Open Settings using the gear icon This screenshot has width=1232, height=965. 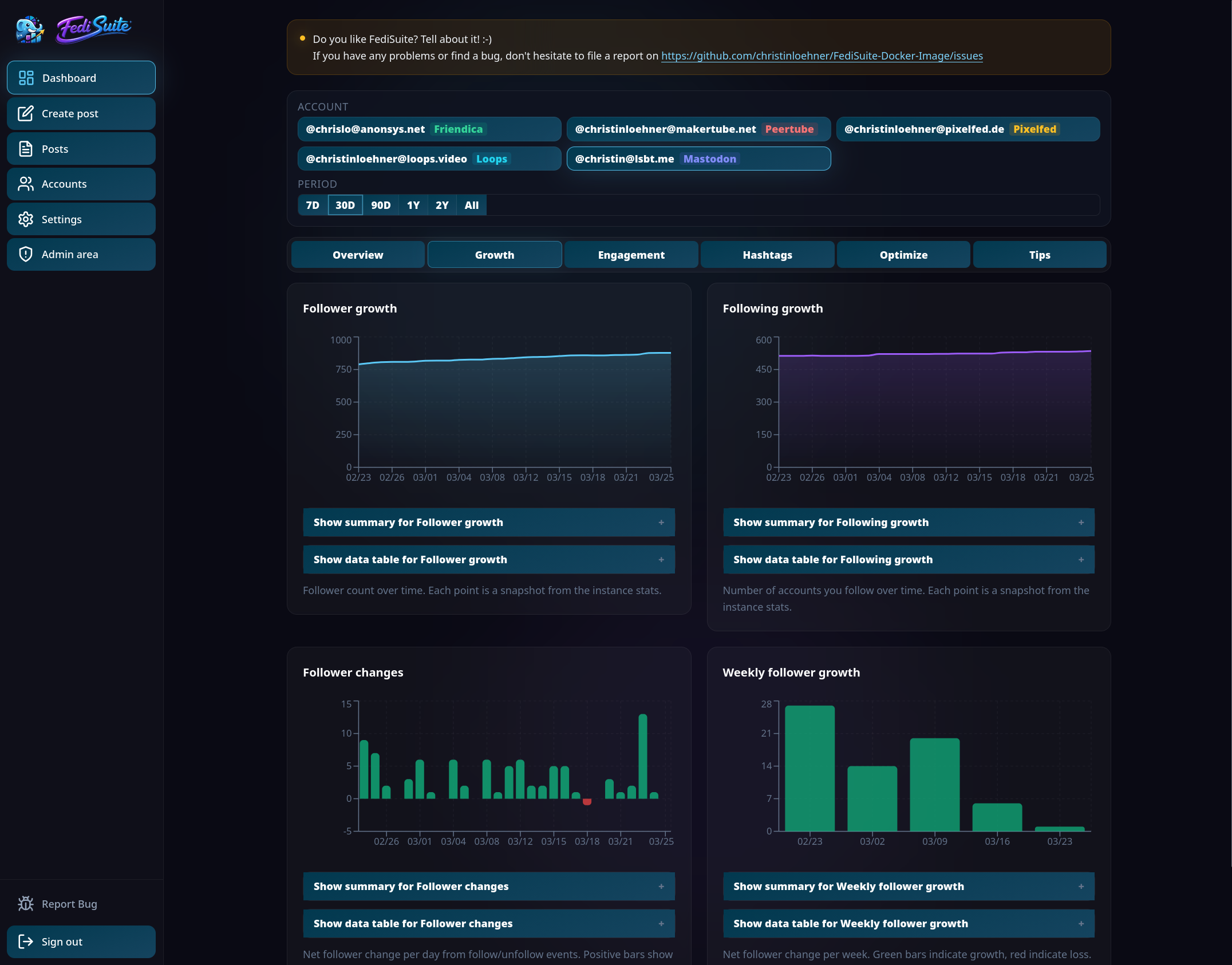tap(25, 219)
